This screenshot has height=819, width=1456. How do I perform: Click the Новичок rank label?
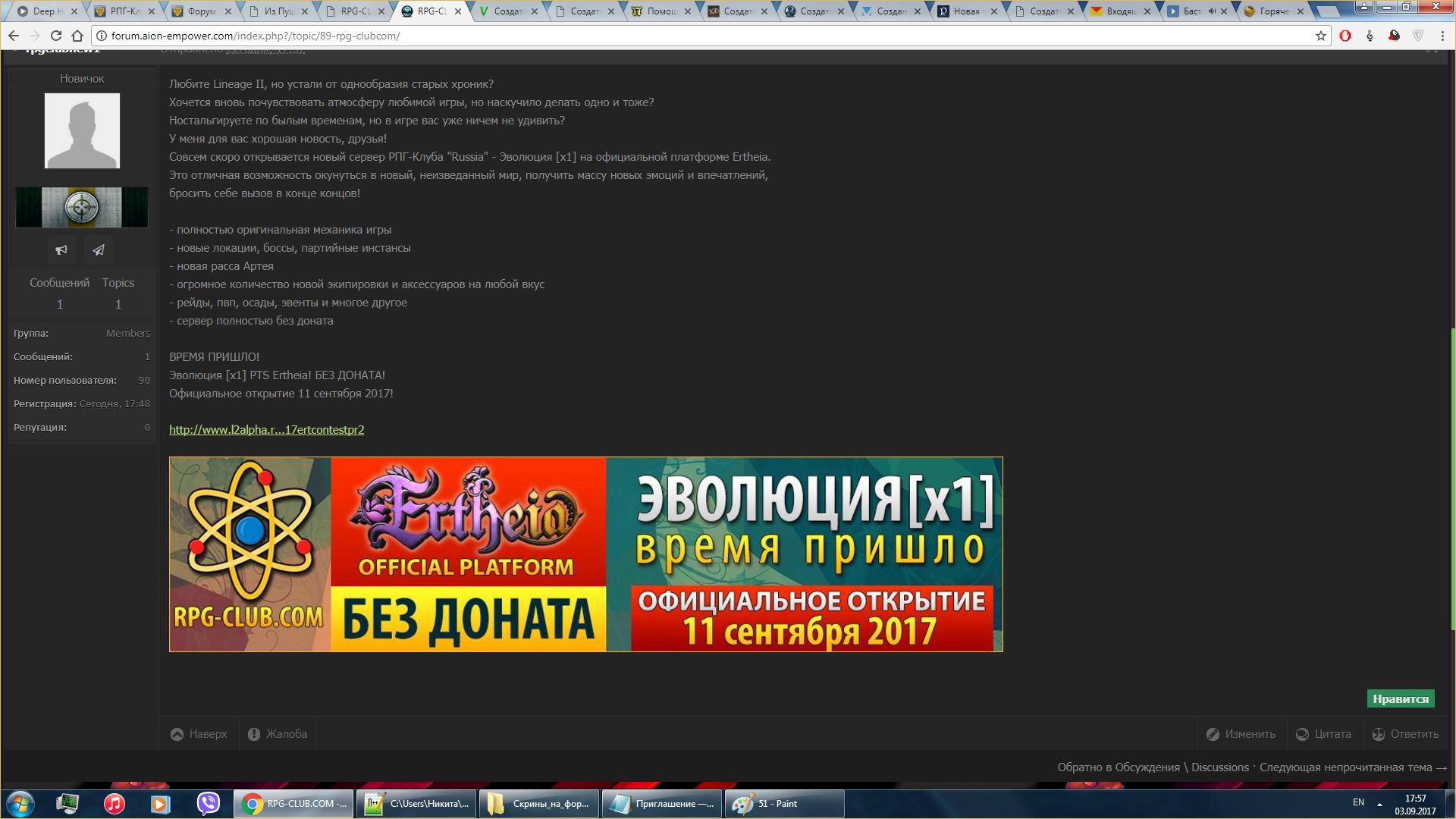(x=82, y=79)
